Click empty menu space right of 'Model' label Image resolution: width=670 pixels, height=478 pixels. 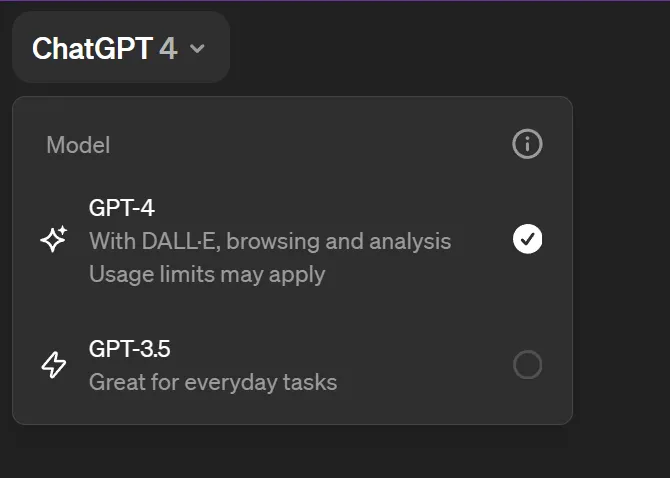click(x=300, y=145)
